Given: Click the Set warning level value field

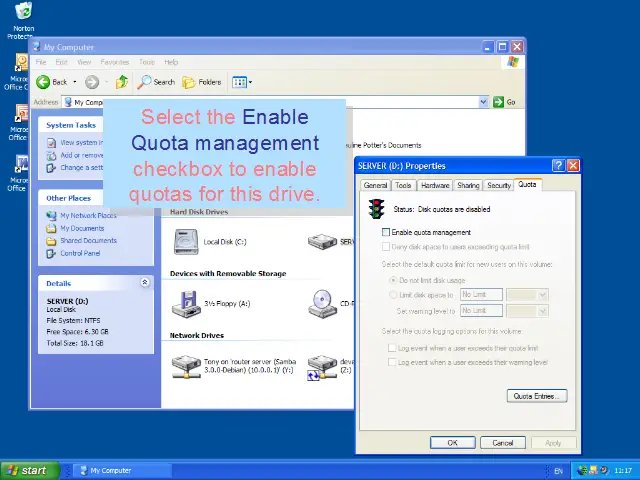Looking at the screenshot, I should [481, 311].
